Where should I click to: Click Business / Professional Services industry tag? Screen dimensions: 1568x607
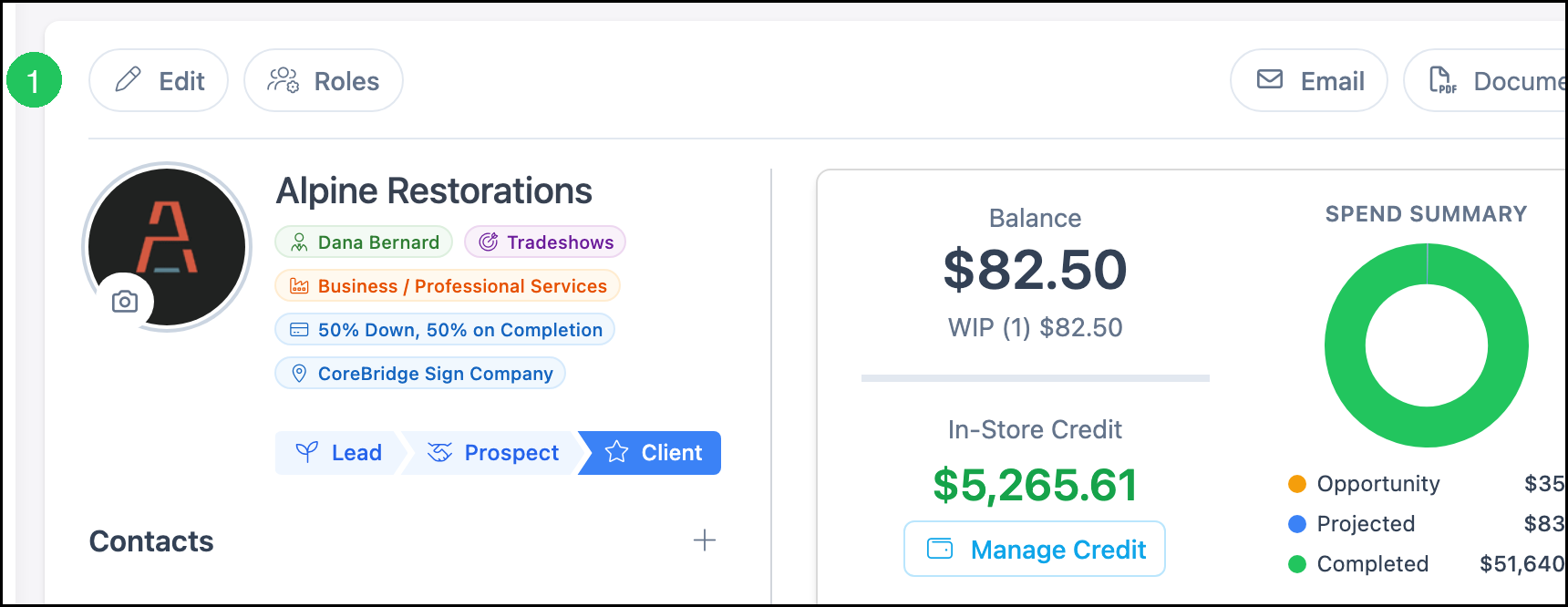pos(448,285)
